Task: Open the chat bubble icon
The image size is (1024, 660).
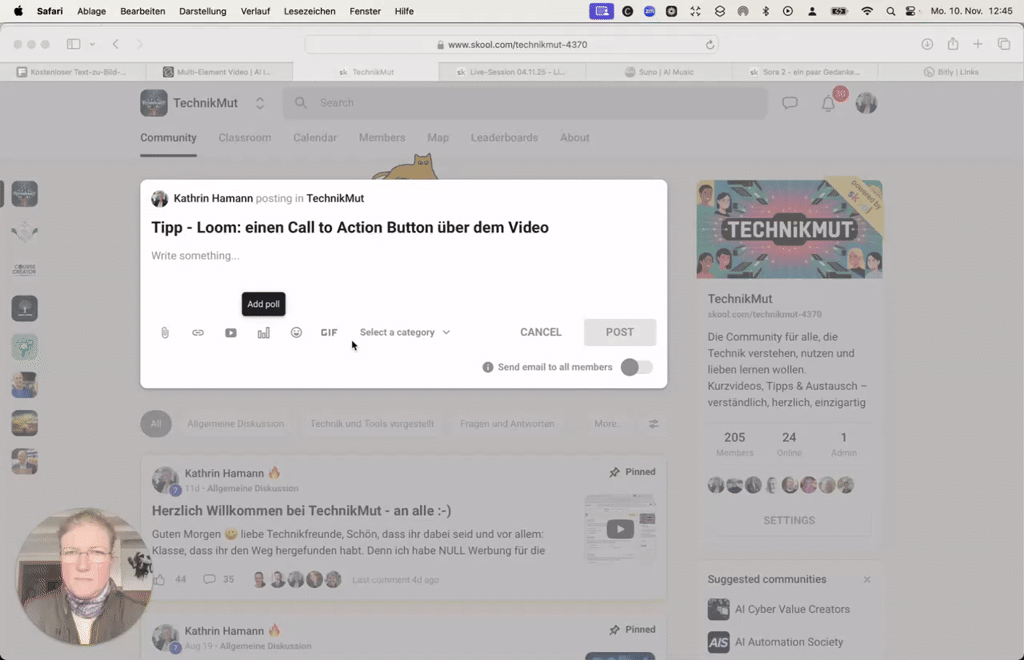Action: click(790, 103)
